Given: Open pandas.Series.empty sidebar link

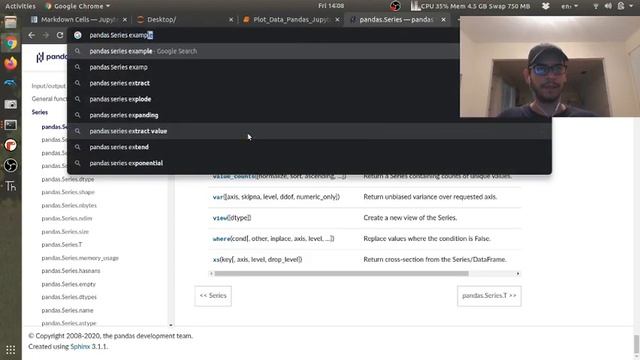Looking at the screenshot, I should 69,284.
